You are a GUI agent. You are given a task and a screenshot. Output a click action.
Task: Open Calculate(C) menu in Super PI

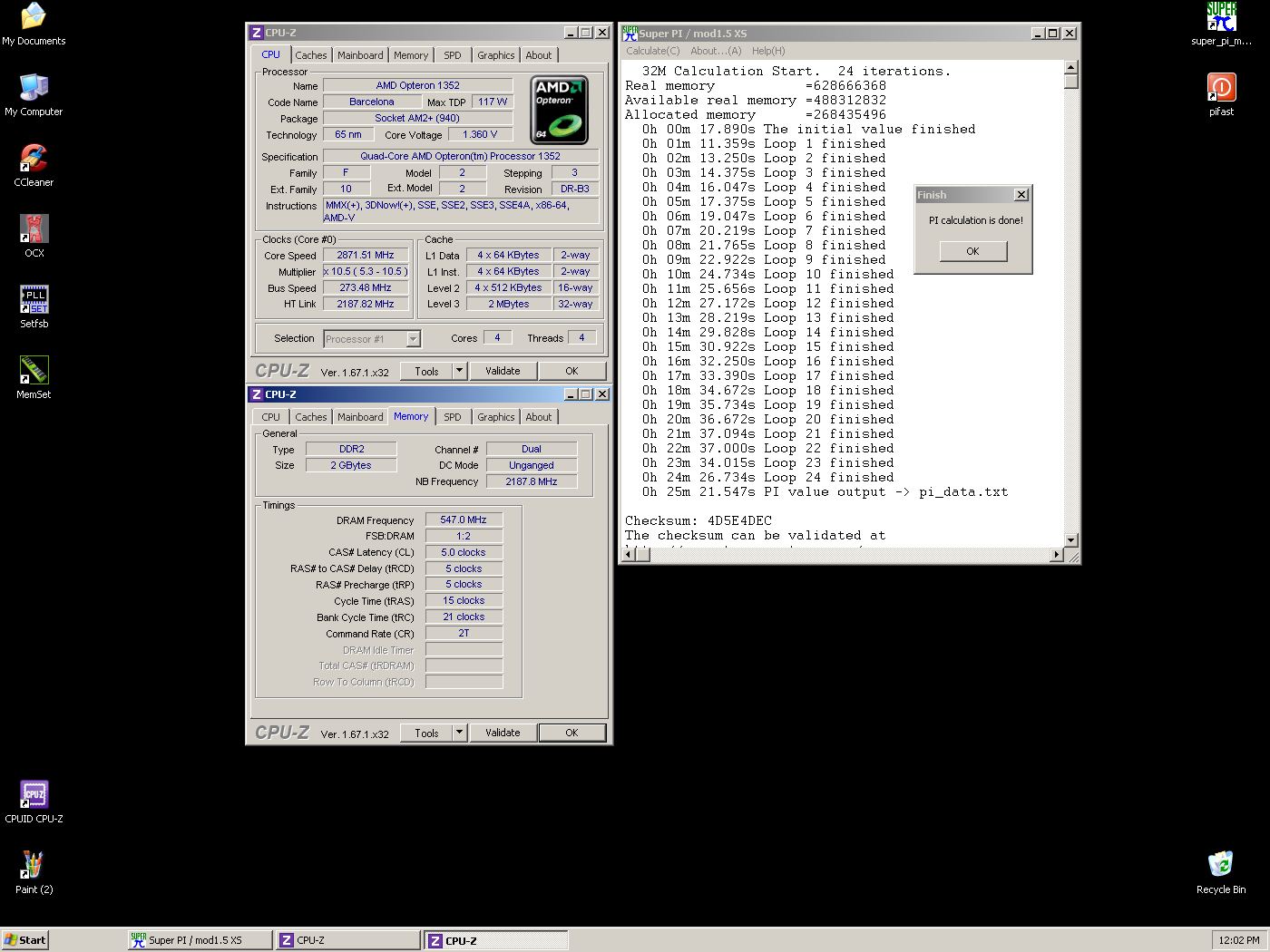652,51
